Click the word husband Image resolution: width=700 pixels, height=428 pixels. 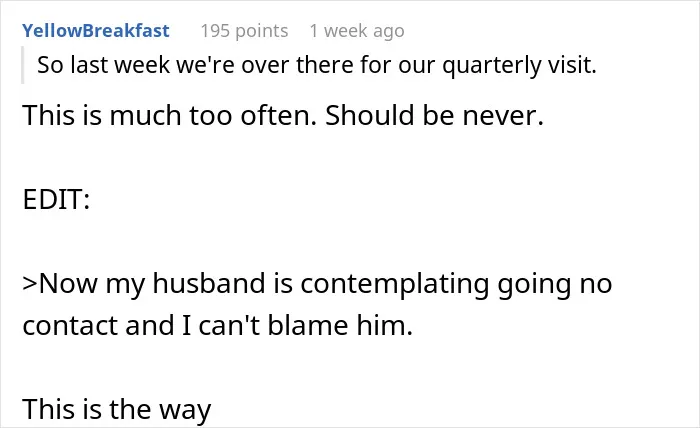(209, 283)
